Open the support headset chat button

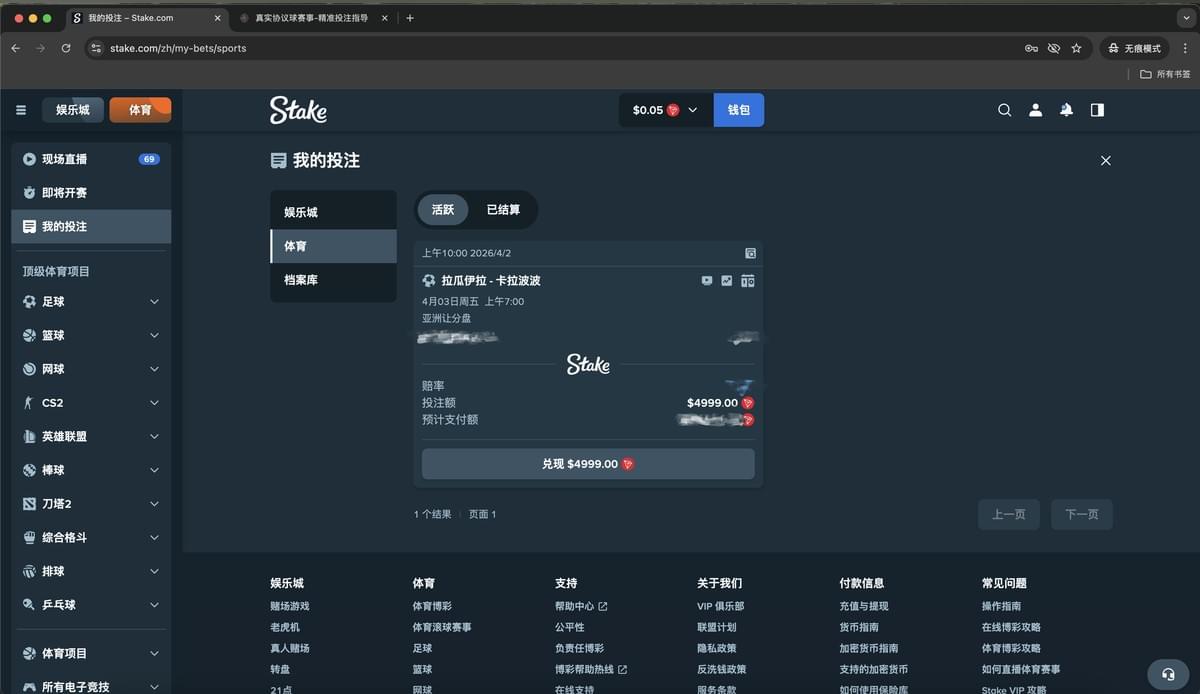point(1168,674)
